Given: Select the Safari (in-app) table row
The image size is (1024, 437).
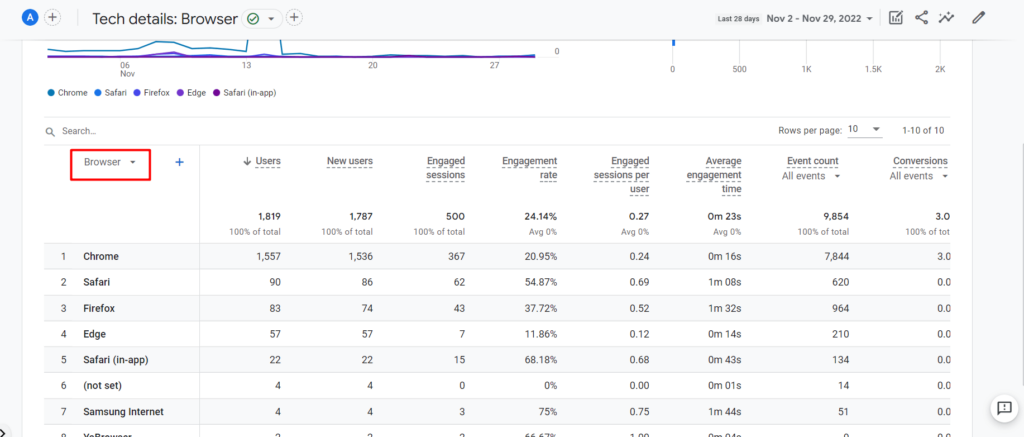Looking at the screenshot, I should pos(496,360).
